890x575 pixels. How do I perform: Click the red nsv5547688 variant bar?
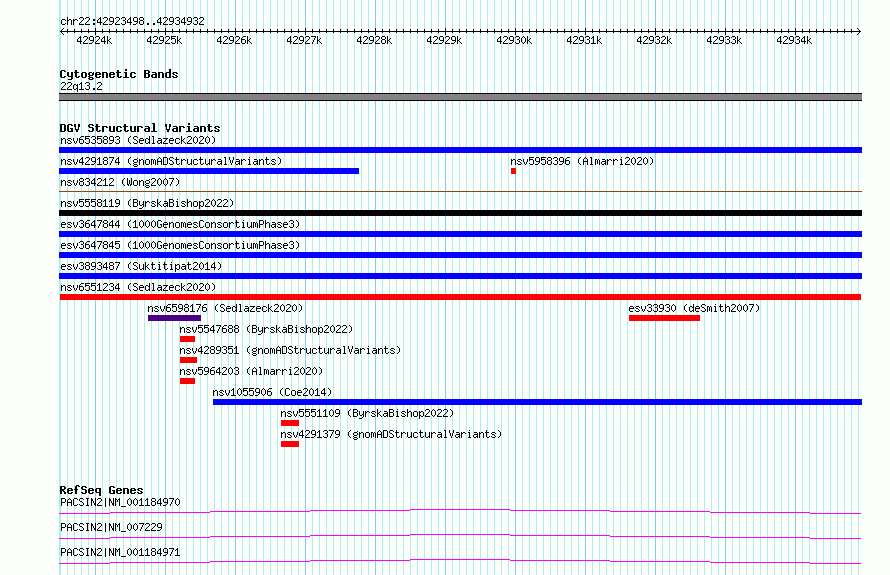pos(187,339)
